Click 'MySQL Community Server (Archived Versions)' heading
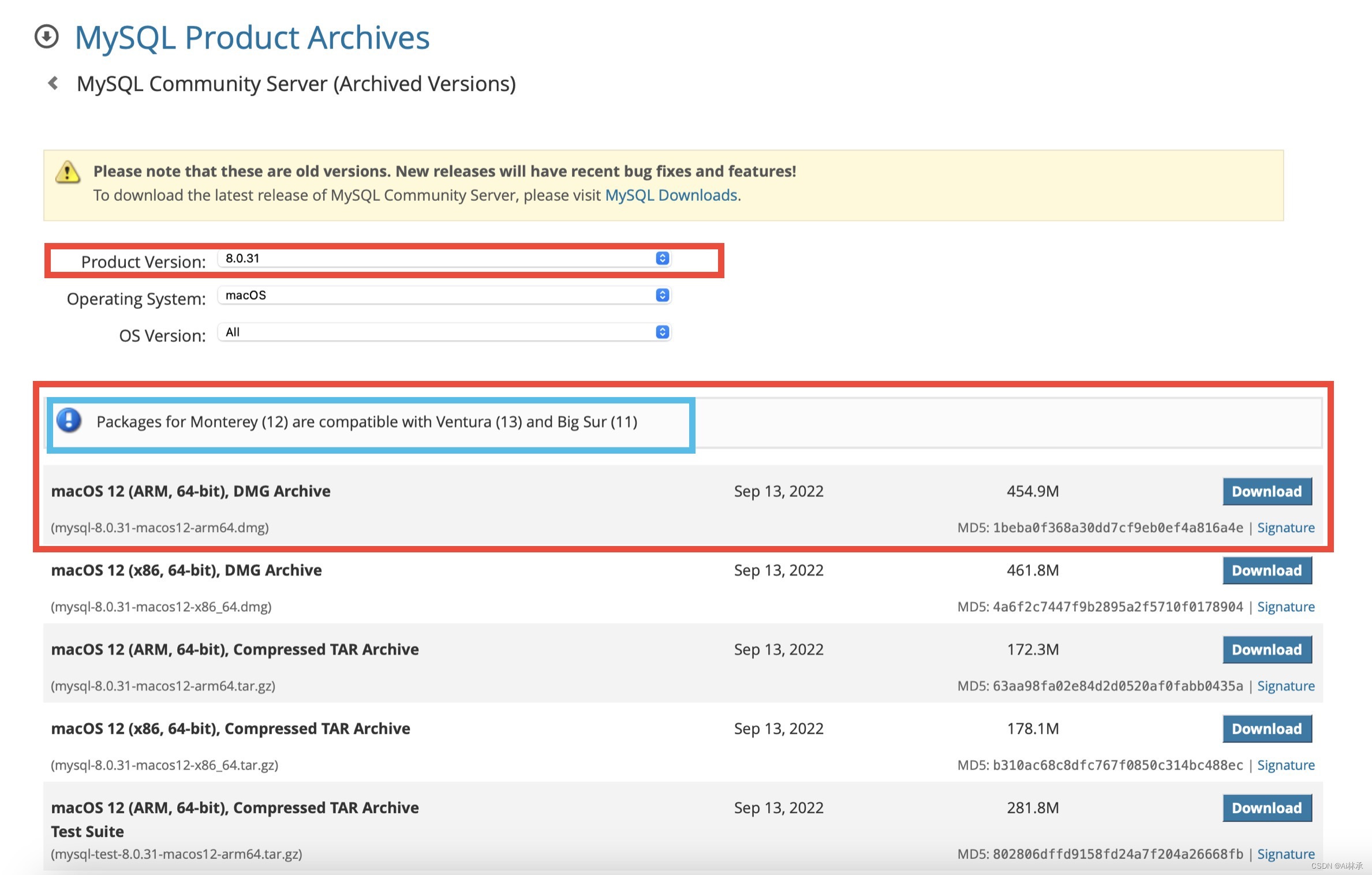The width and height of the screenshot is (1372, 875). (296, 84)
